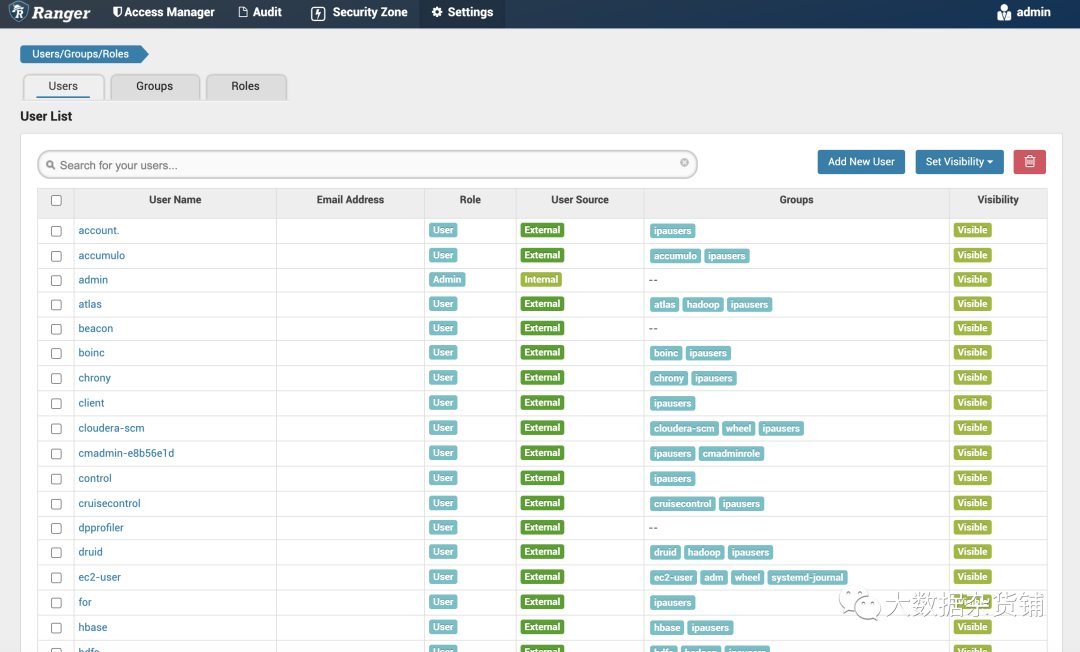
Task: Toggle the select-all users checkbox
Action: coord(56,200)
